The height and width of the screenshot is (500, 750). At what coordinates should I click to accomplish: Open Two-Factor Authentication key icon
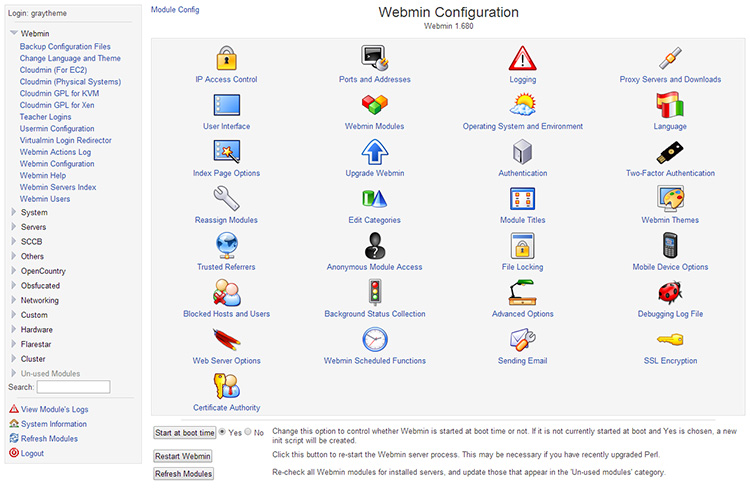click(x=670, y=152)
